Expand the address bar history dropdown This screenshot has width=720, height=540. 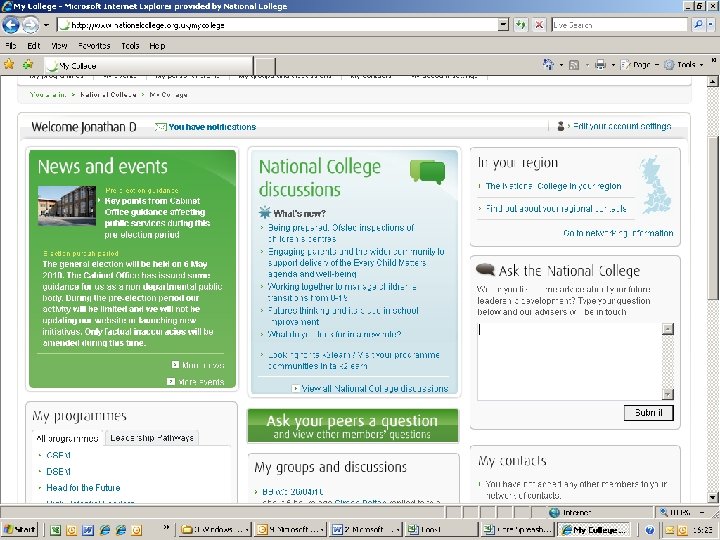tap(503, 25)
